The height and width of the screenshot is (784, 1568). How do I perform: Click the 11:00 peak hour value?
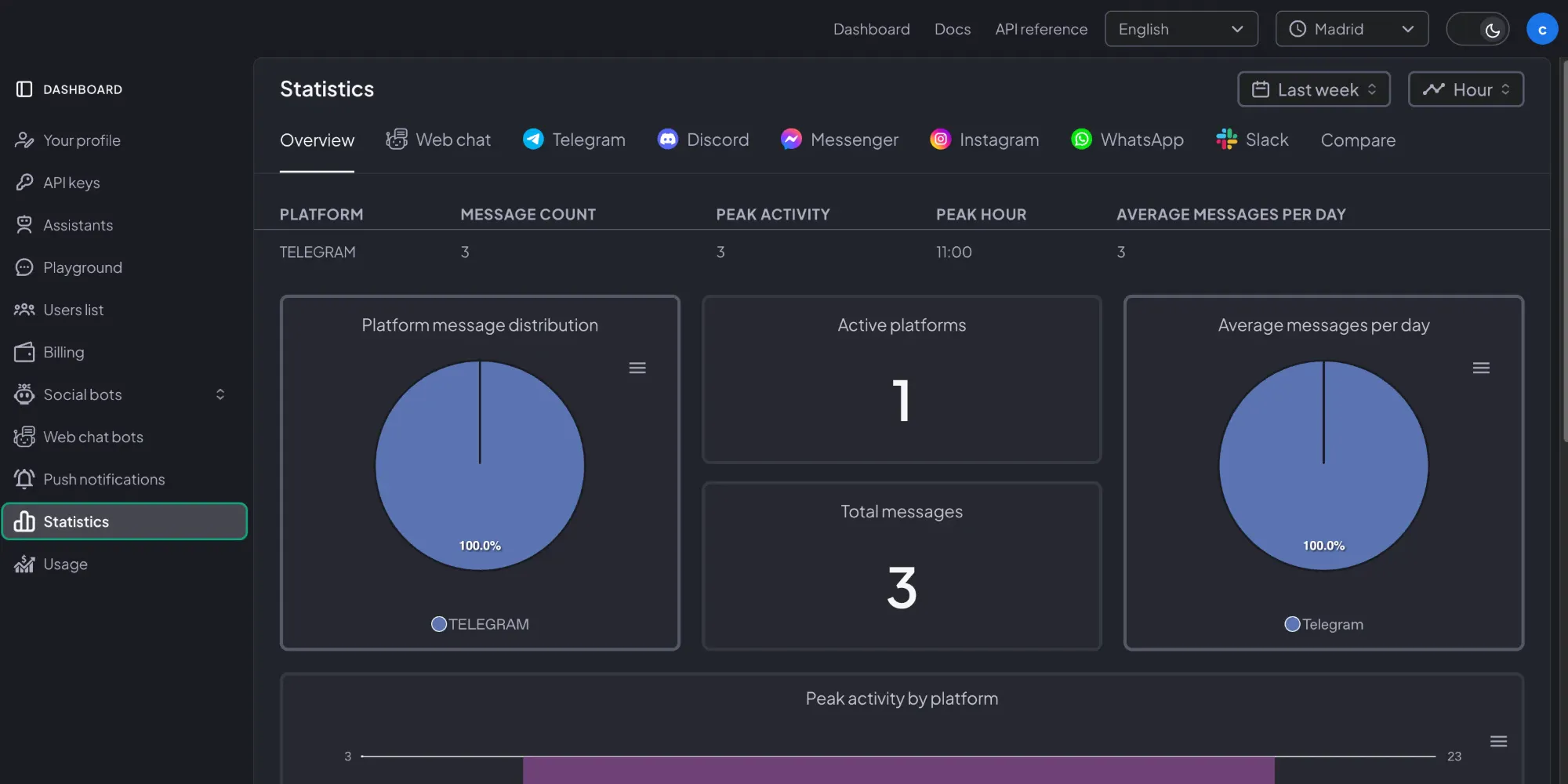[x=953, y=252]
